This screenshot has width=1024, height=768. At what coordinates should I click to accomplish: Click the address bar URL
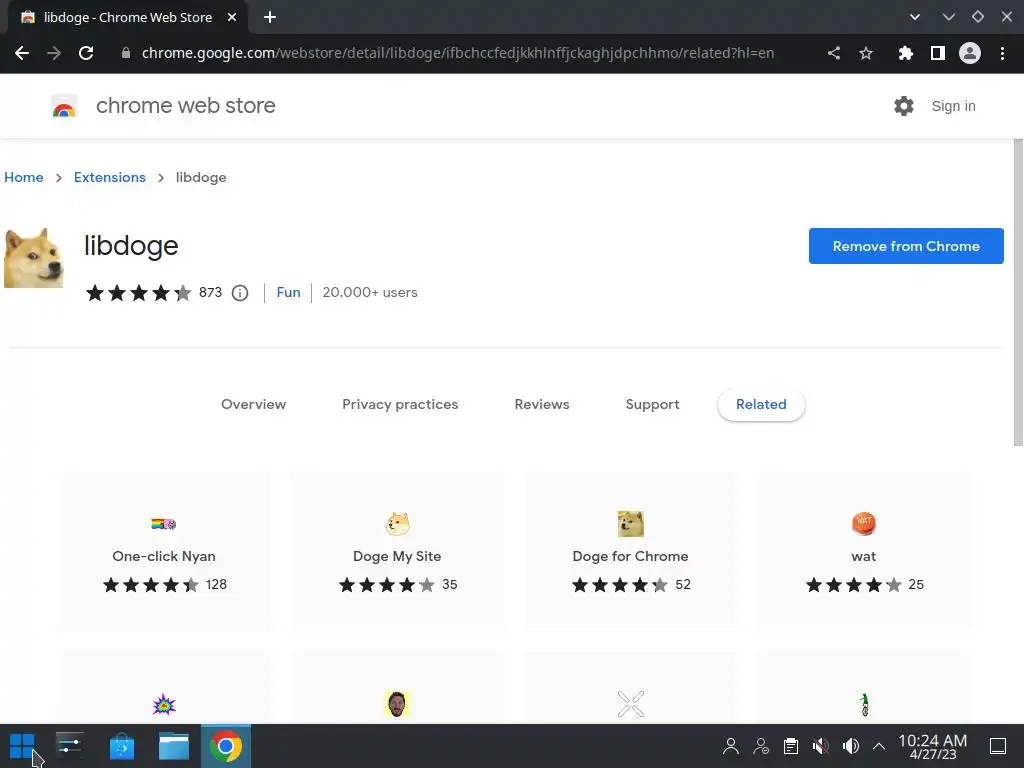458,53
